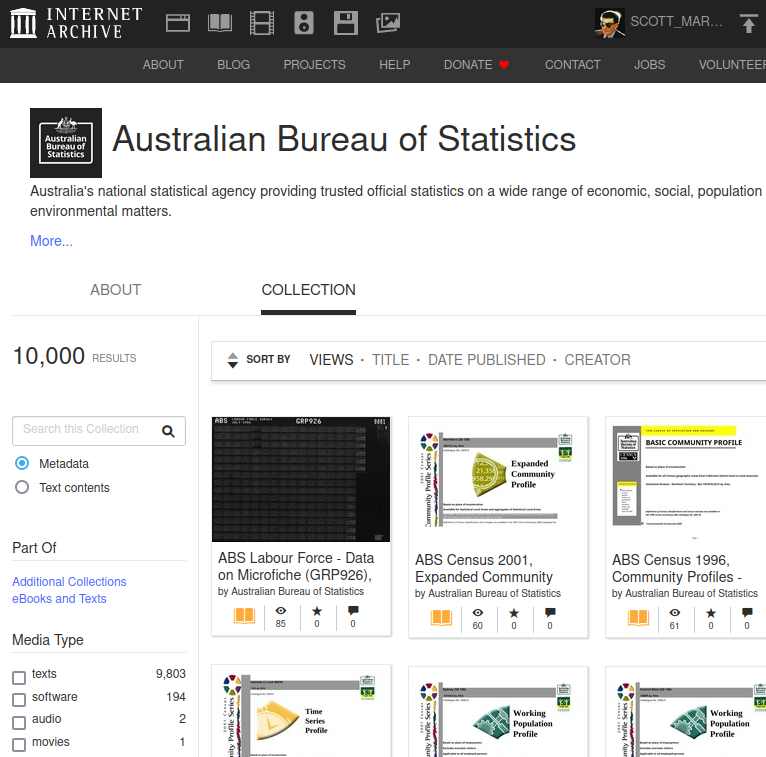Screen dimensions: 766x757
Task: Click texts icon on ABS Census 1996 card
Action: click(x=638, y=617)
